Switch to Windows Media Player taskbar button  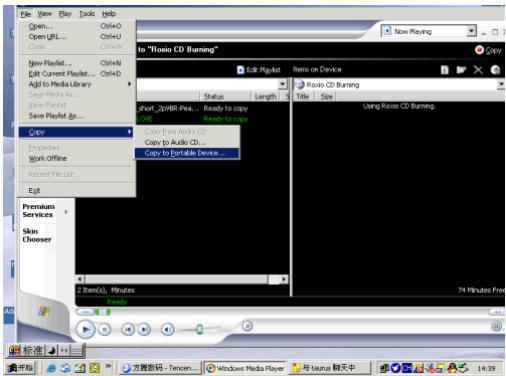pos(245,368)
